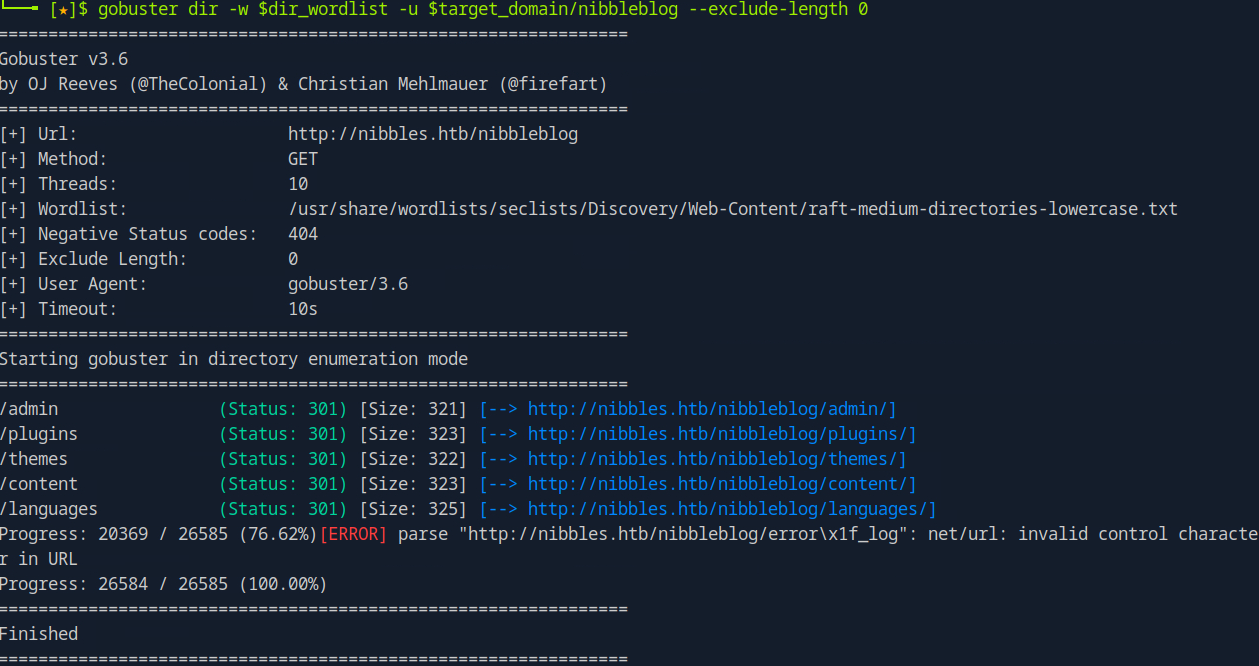Viewport: 1259px width, 666px height.
Task: Click the Status 301 text for /themes
Action: [x=283, y=459]
